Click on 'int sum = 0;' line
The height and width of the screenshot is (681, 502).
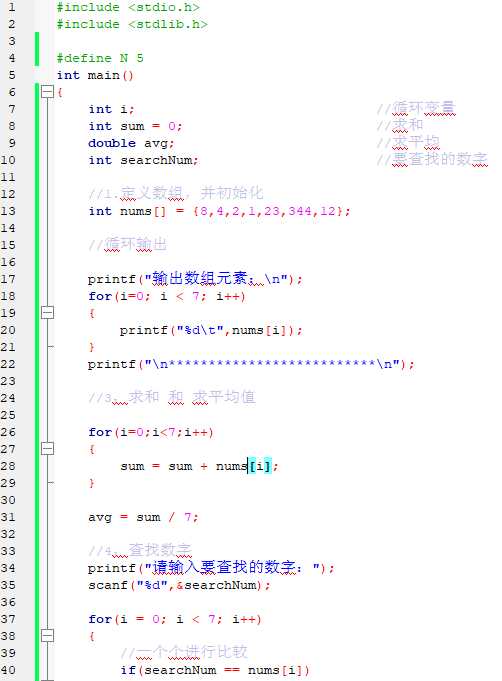coord(135,126)
